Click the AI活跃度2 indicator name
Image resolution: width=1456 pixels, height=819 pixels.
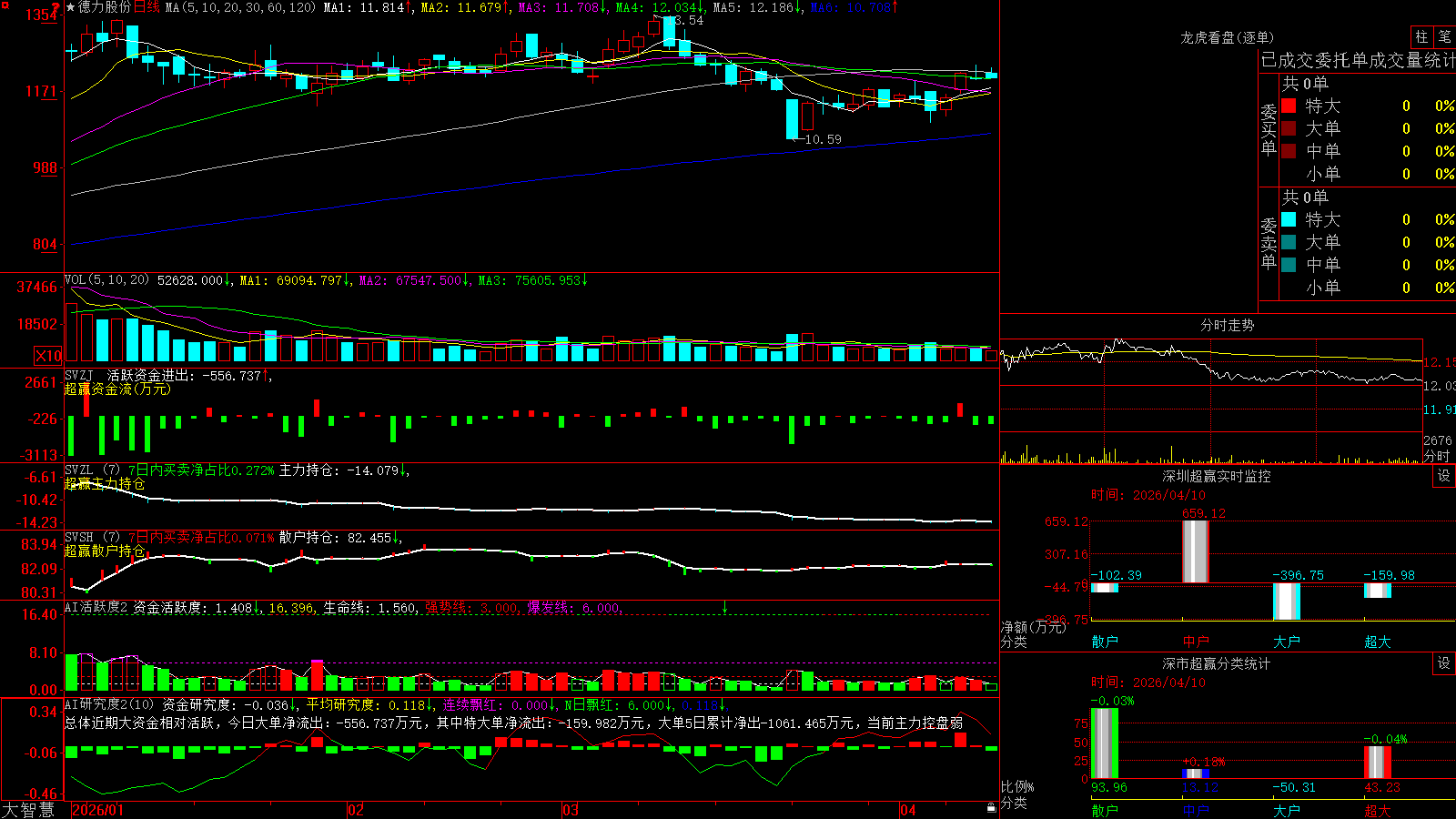[96, 608]
